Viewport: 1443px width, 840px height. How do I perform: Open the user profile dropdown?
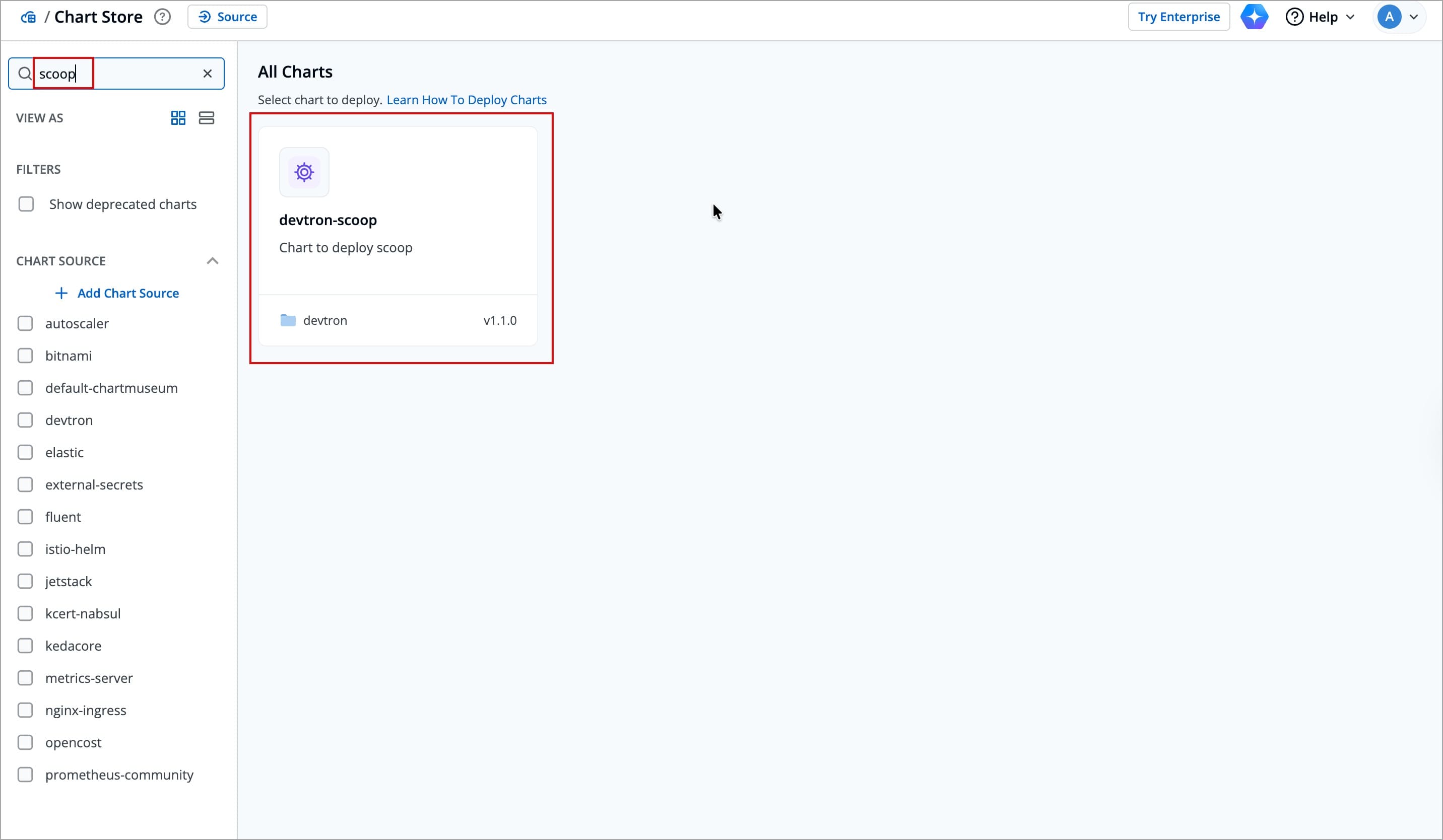[x=1398, y=17]
